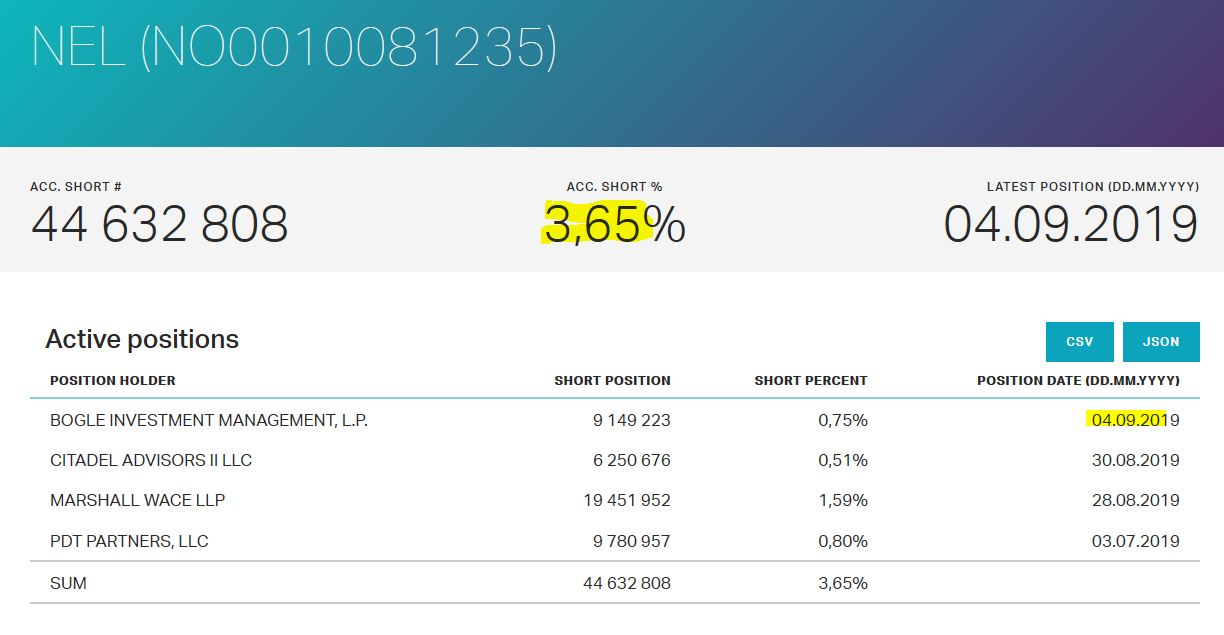Viewport: 1224px width, 635px height.
Task: Click the latest position date 04.09.2019 heading
Action: pyautogui.click(x=1070, y=224)
